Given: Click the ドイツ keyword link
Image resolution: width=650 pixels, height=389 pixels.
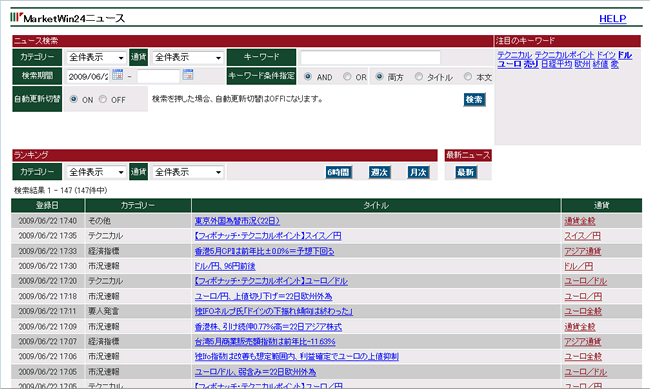Looking at the screenshot, I should point(606,55).
